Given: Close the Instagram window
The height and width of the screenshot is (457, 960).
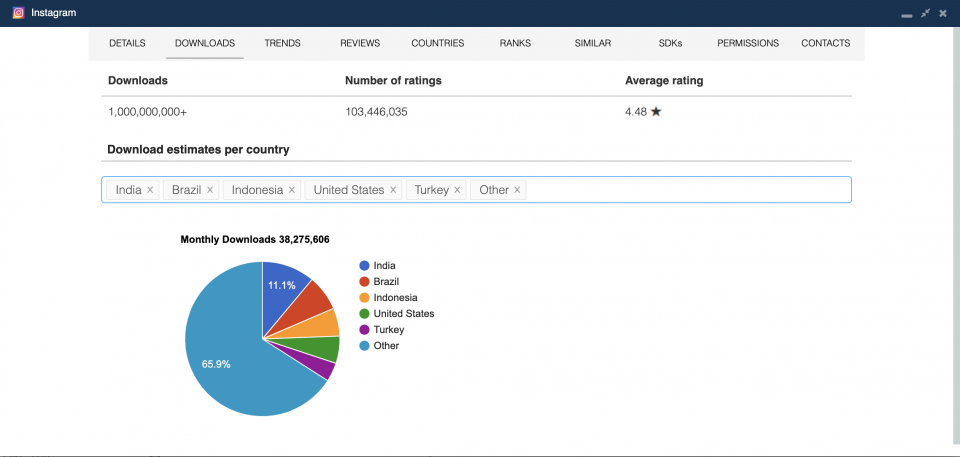Looking at the screenshot, I should point(943,13).
